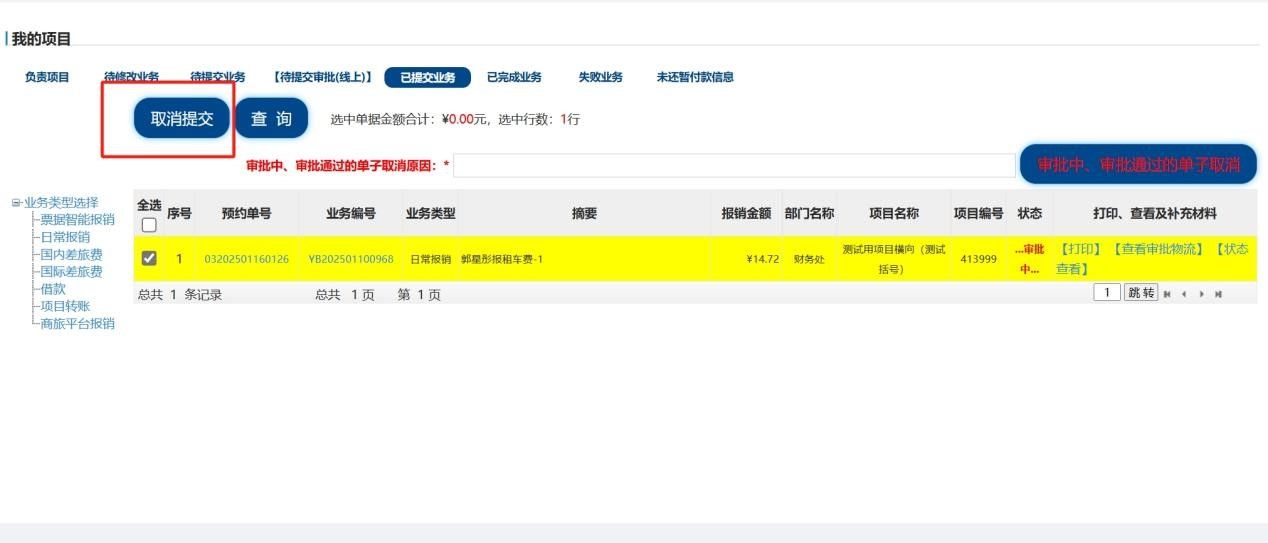This screenshot has height=543, width=1268.
Task: Click the previous page arrow icon
Action: click(1184, 294)
